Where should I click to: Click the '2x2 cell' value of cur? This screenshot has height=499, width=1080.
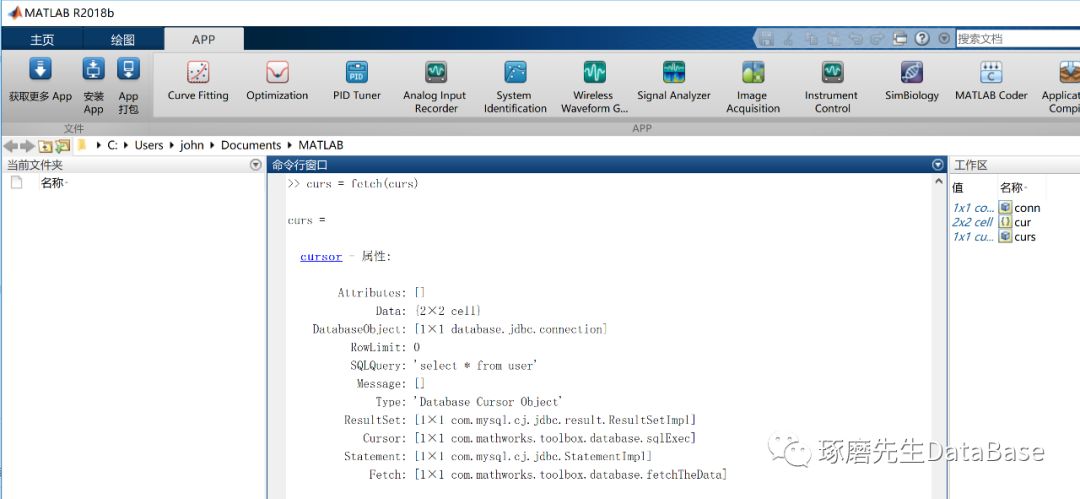pyautogui.click(x=973, y=222)
